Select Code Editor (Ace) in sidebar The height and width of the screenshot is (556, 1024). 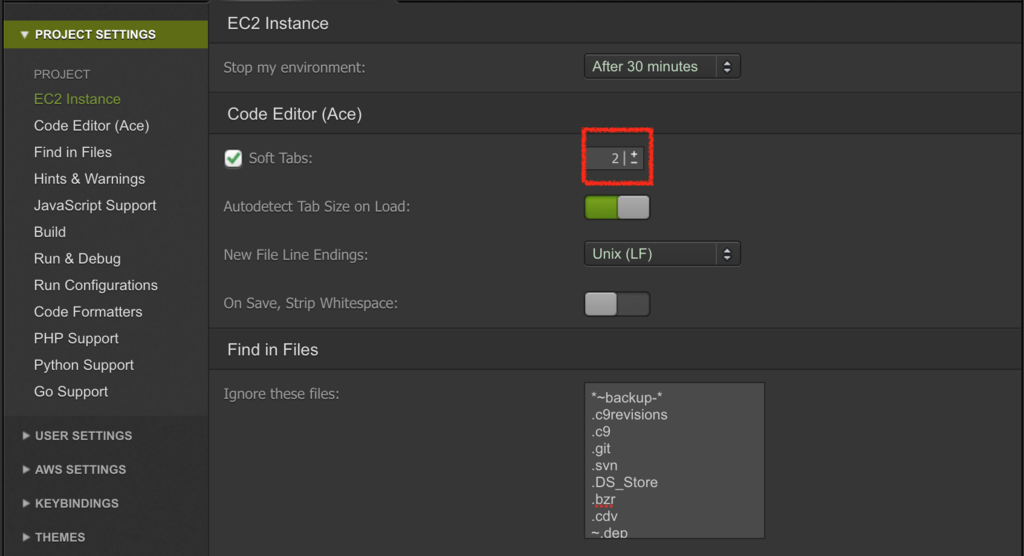click(91, 125)
